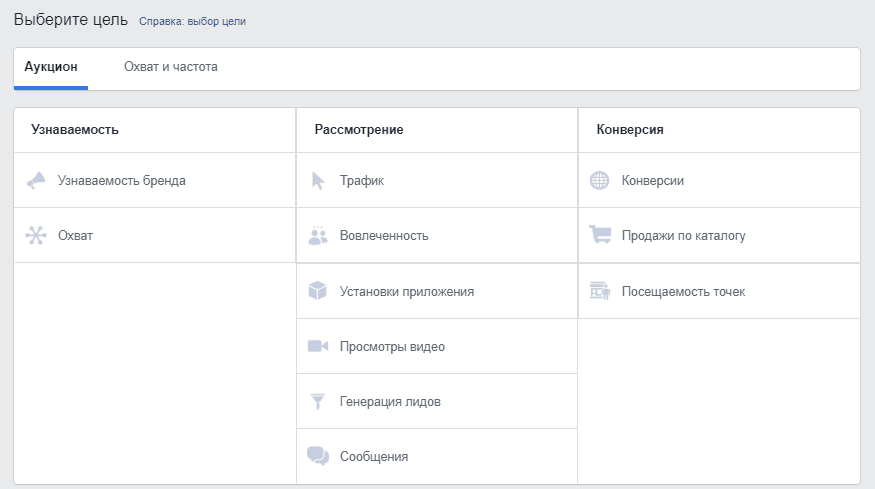Screen dimensions: 875x489
Task: Click the megaphone icon for Brand Awareness
Action: coord(36,180)
